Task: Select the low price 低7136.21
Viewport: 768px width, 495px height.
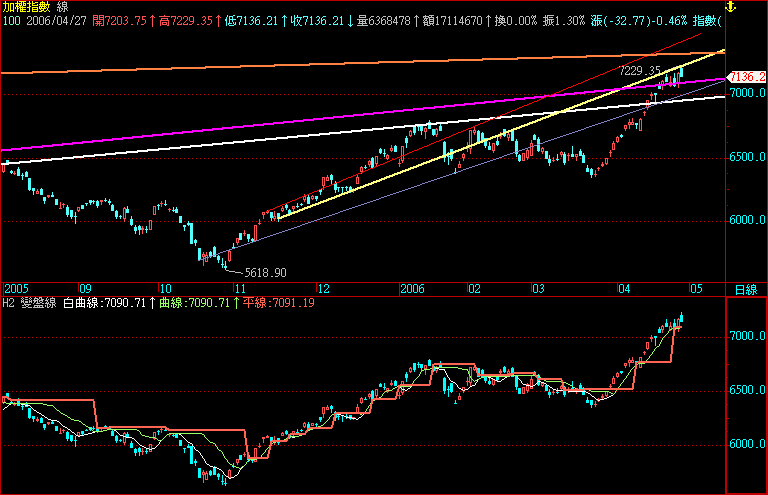Action: [251, 21]
